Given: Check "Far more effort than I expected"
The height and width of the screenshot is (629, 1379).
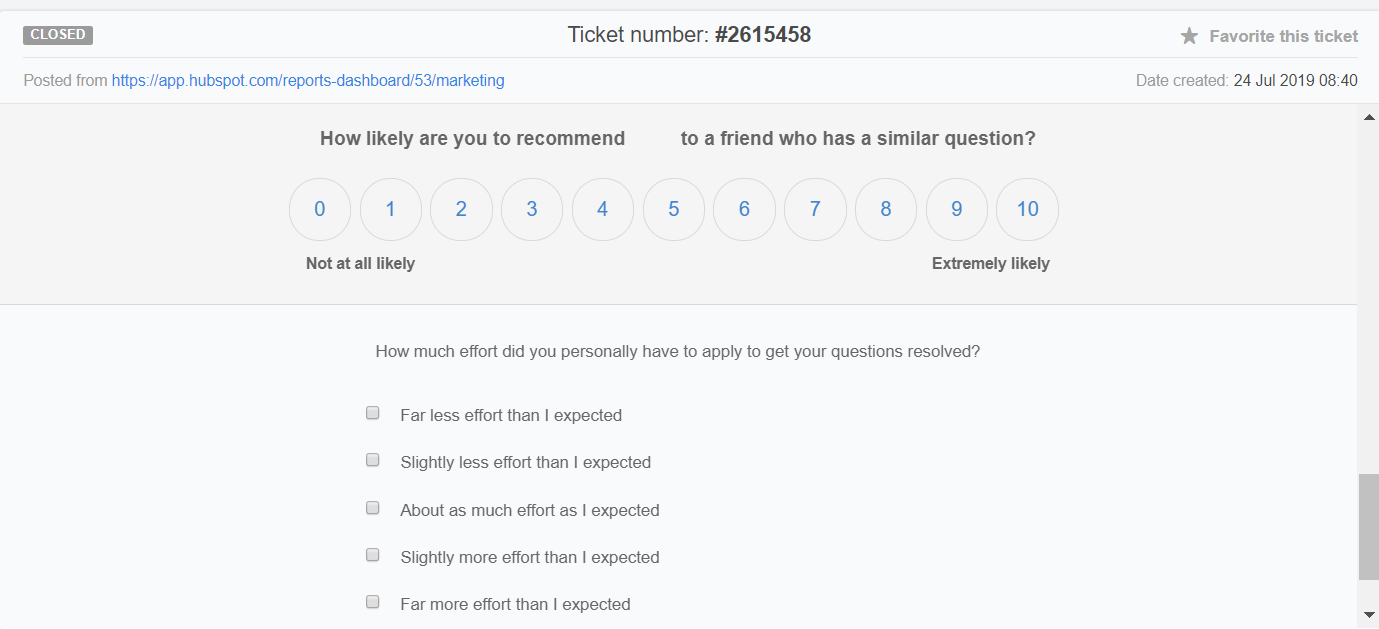Looking at the screenshot, I should (x=373, y=602).
